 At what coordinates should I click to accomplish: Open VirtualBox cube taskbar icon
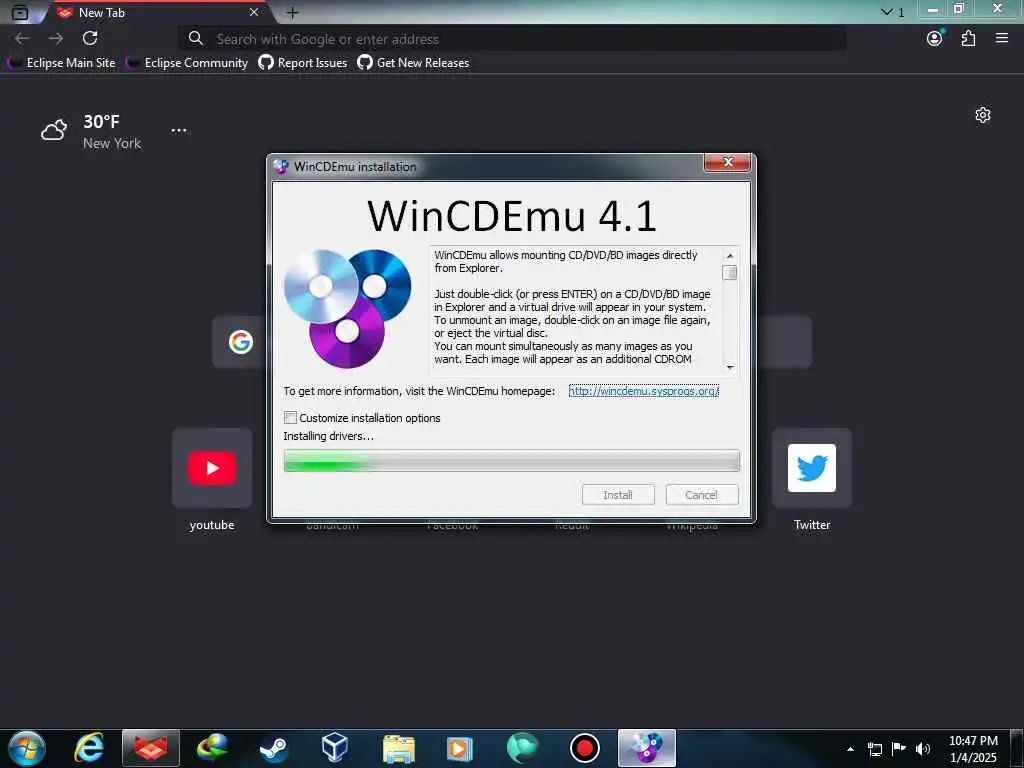(335, 748)
